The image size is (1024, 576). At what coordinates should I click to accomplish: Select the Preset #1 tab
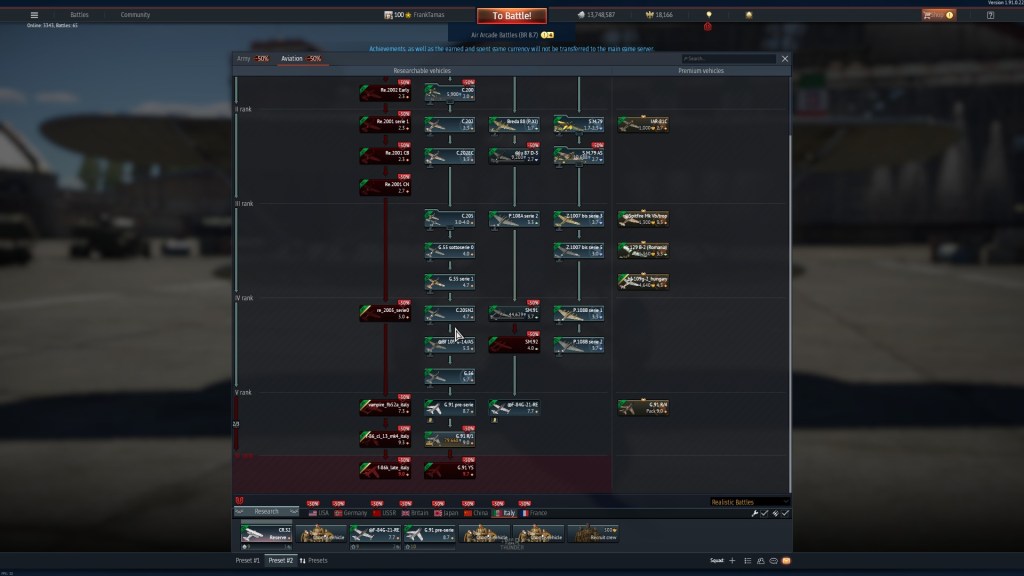[248, 561]
